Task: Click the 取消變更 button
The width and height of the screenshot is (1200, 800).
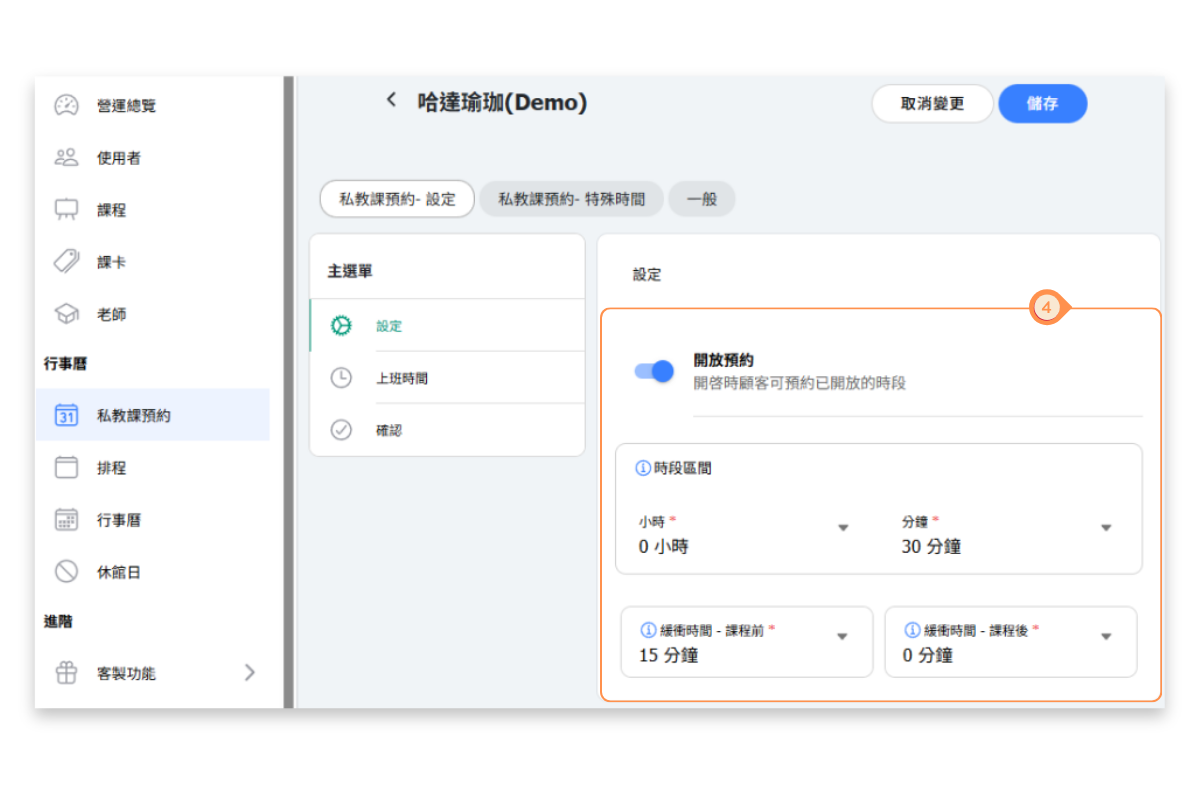Action: (932, 104)
